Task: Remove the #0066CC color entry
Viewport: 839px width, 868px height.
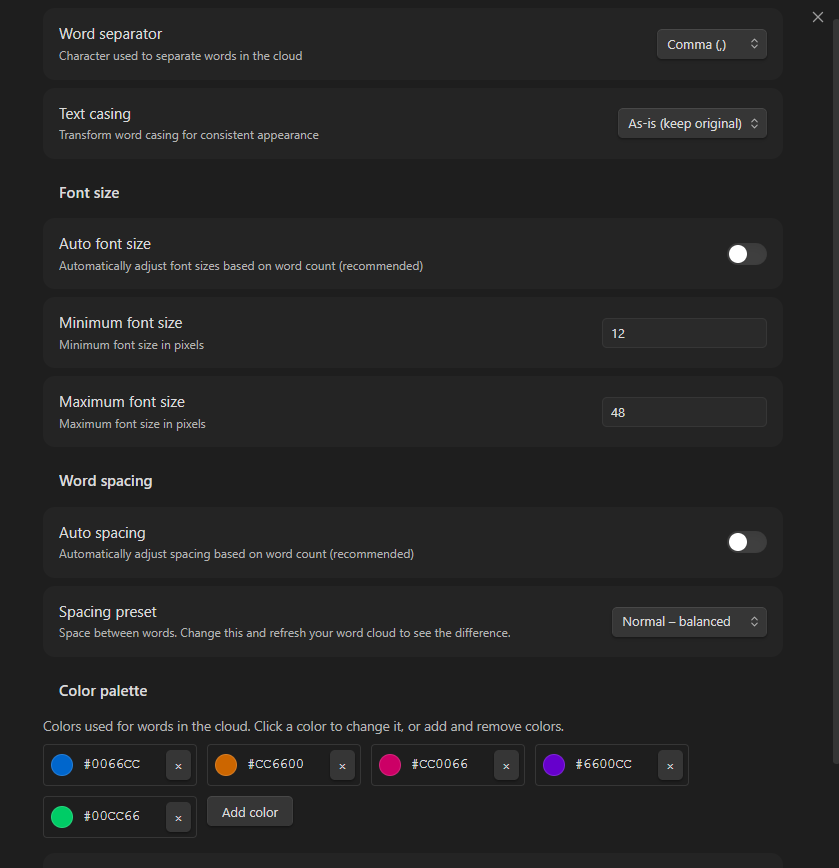Action: tap(177, 765)
